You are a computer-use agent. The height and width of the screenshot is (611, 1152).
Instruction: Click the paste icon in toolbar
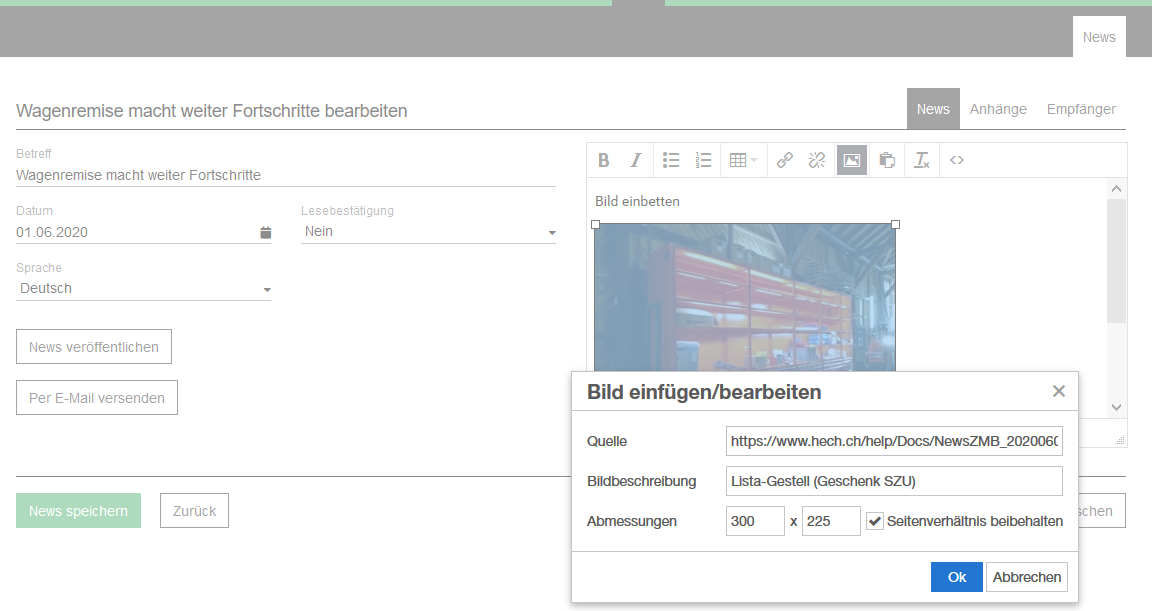click(886, 160)
